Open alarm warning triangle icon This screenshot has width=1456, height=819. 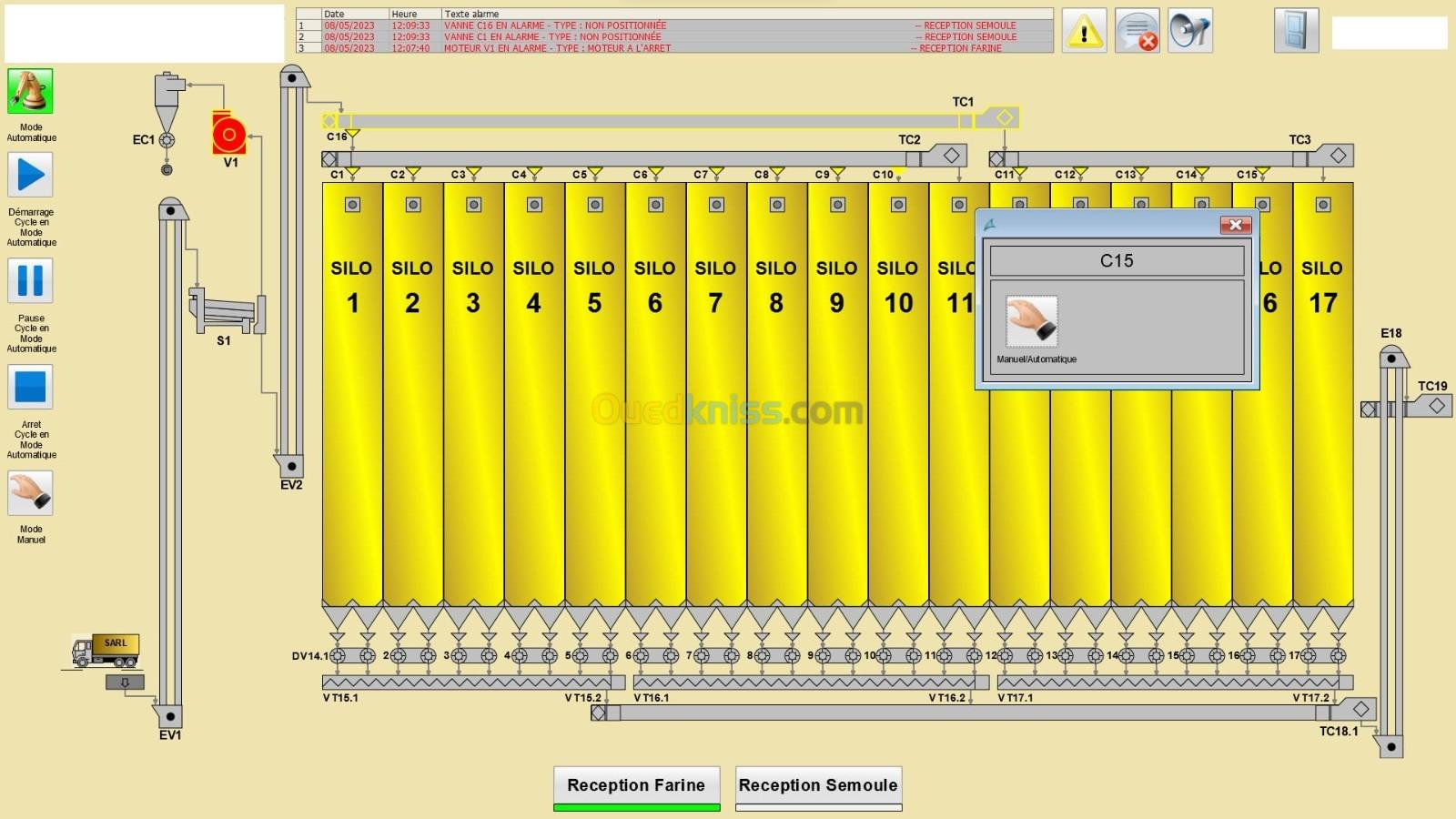1084,31
